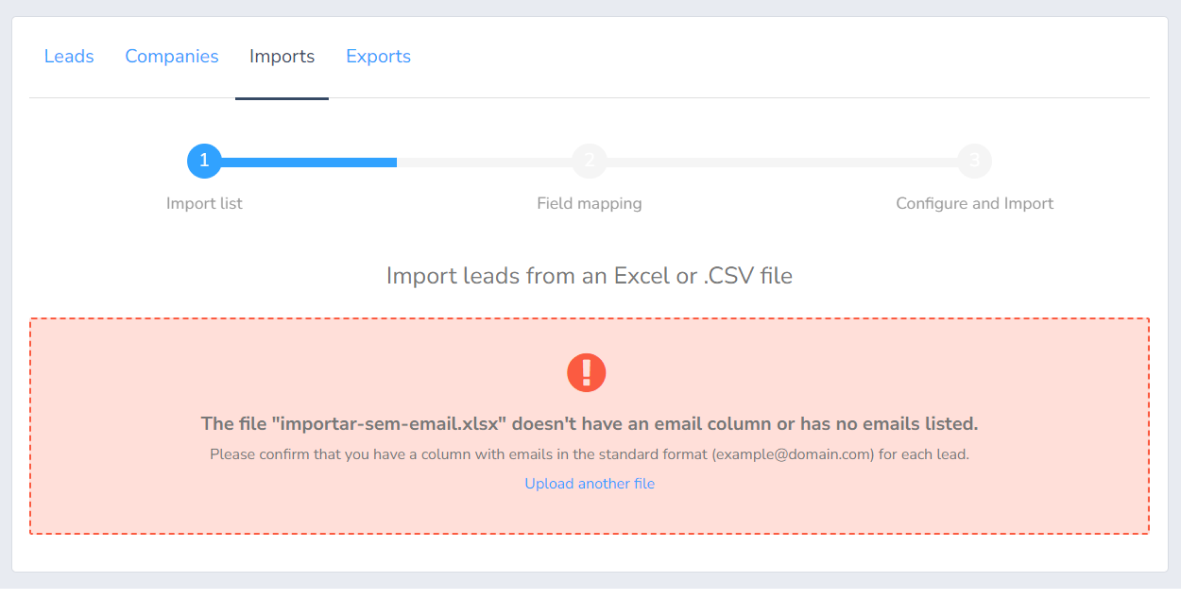Screen dimensions: 1181x589
Task: Click the gray unfilled progress track
Action: pyautogui.click(x=780, y=161)
